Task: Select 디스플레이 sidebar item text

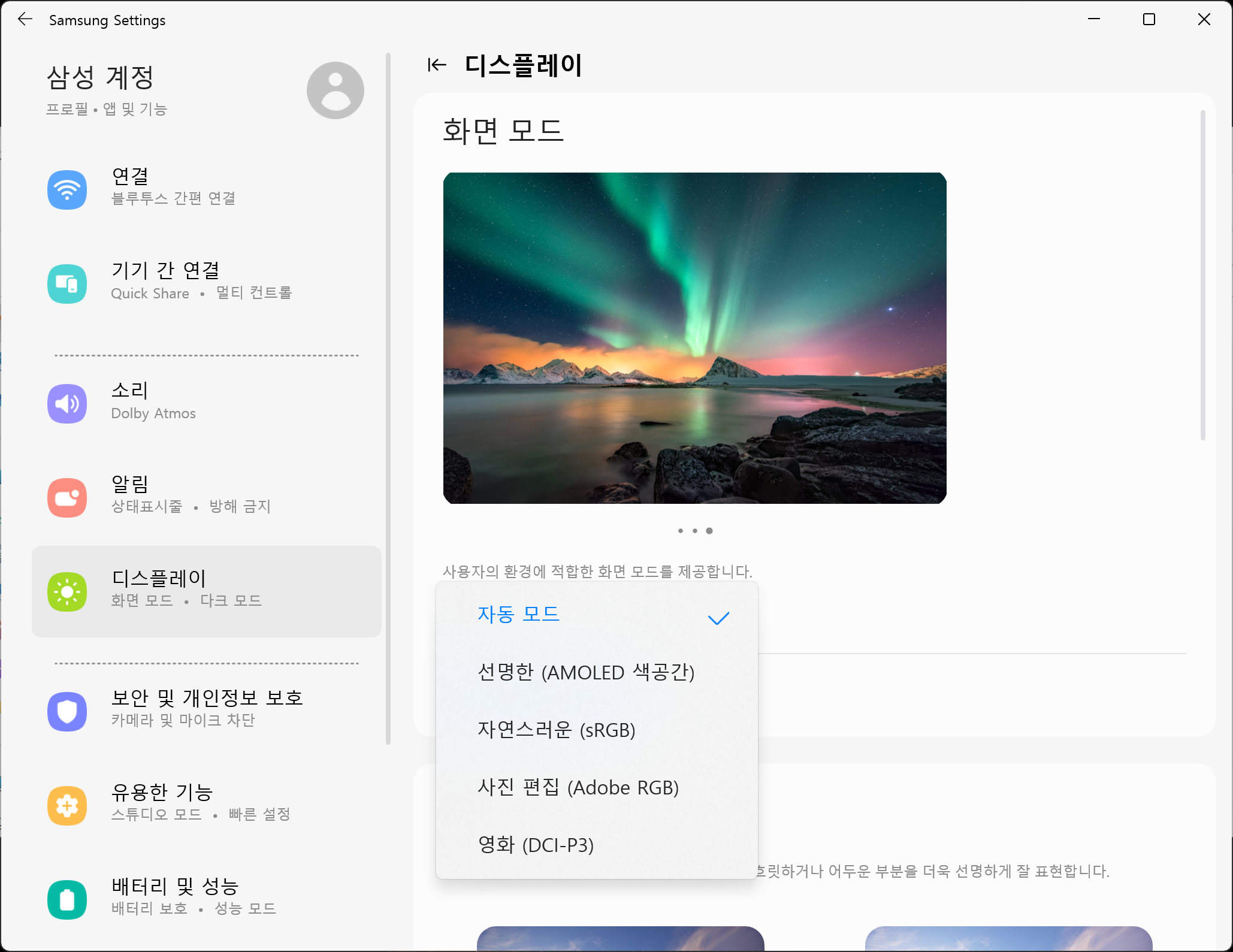Action: point(159,578)
